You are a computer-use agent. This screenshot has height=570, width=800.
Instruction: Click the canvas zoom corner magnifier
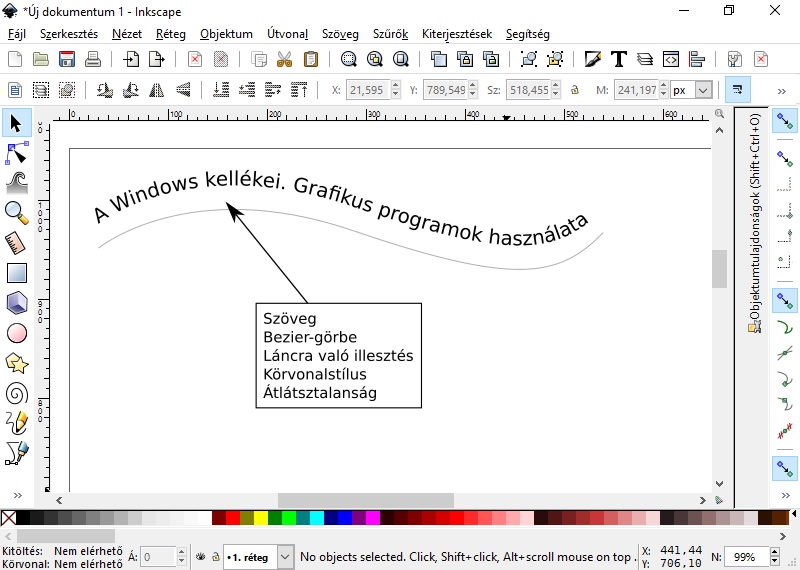coord(719,113)
